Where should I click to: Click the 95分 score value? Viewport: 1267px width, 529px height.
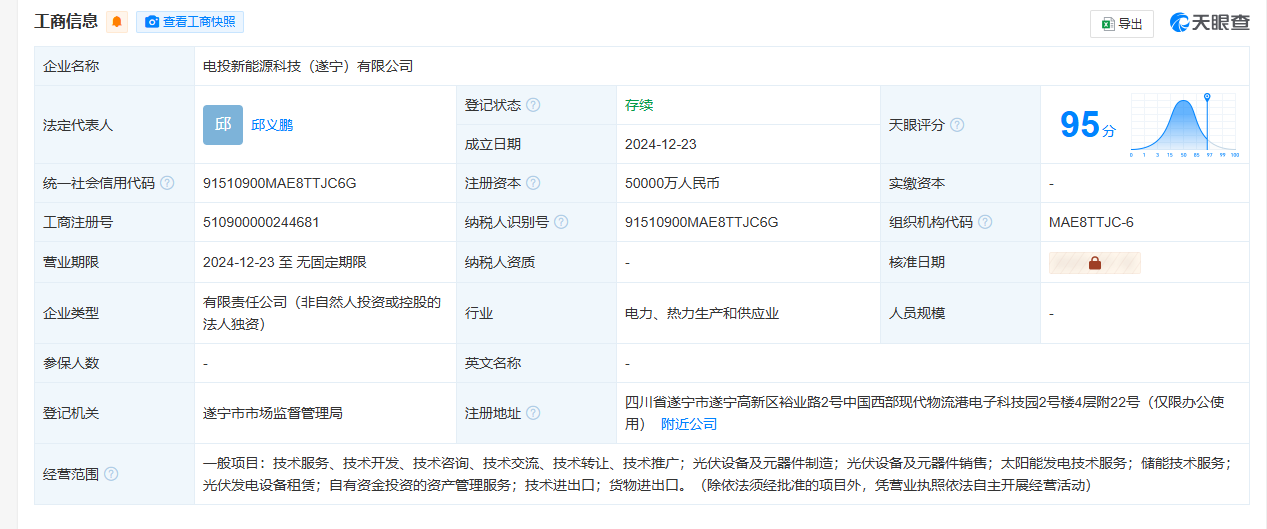1087,125
